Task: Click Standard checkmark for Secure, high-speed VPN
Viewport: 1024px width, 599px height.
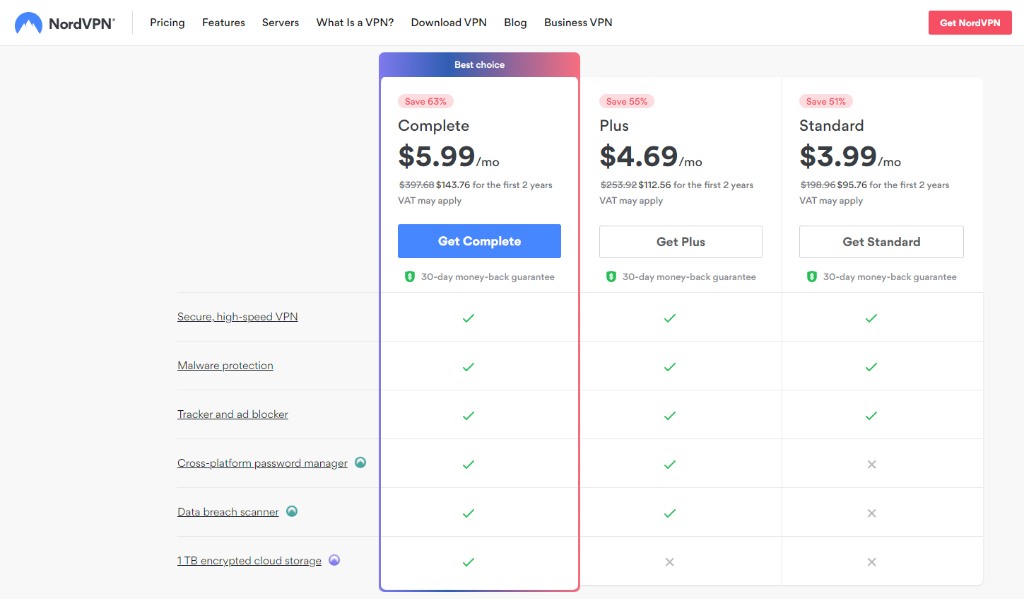Action: 871,318
